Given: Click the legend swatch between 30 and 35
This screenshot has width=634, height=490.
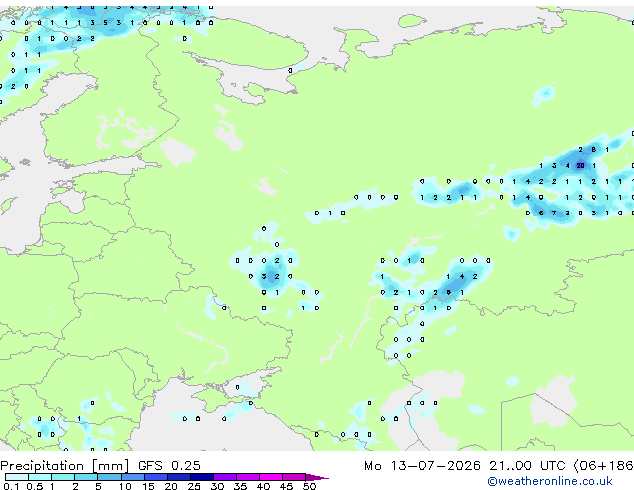Looking at the screenshot, I should point(224,477).
